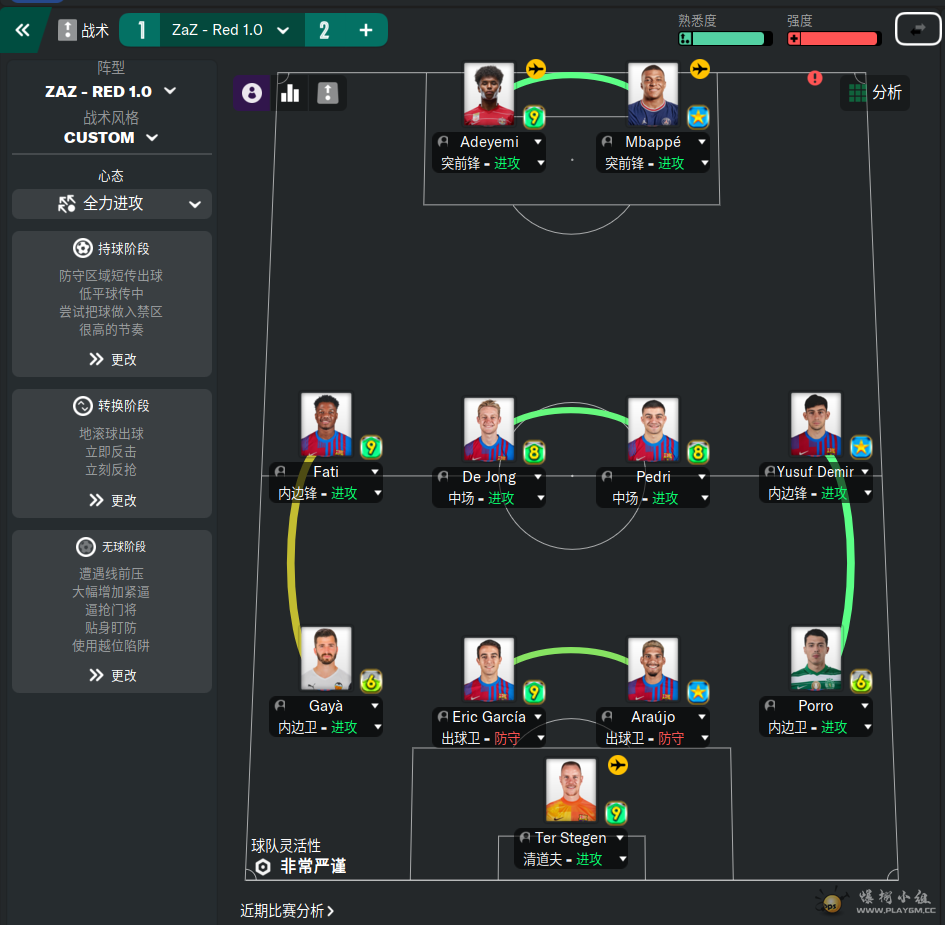Image resolution: width=945 pixels, height=925 pixels.
Task: Click 更改 under 持球阶段 section
Action: point(113,360)
